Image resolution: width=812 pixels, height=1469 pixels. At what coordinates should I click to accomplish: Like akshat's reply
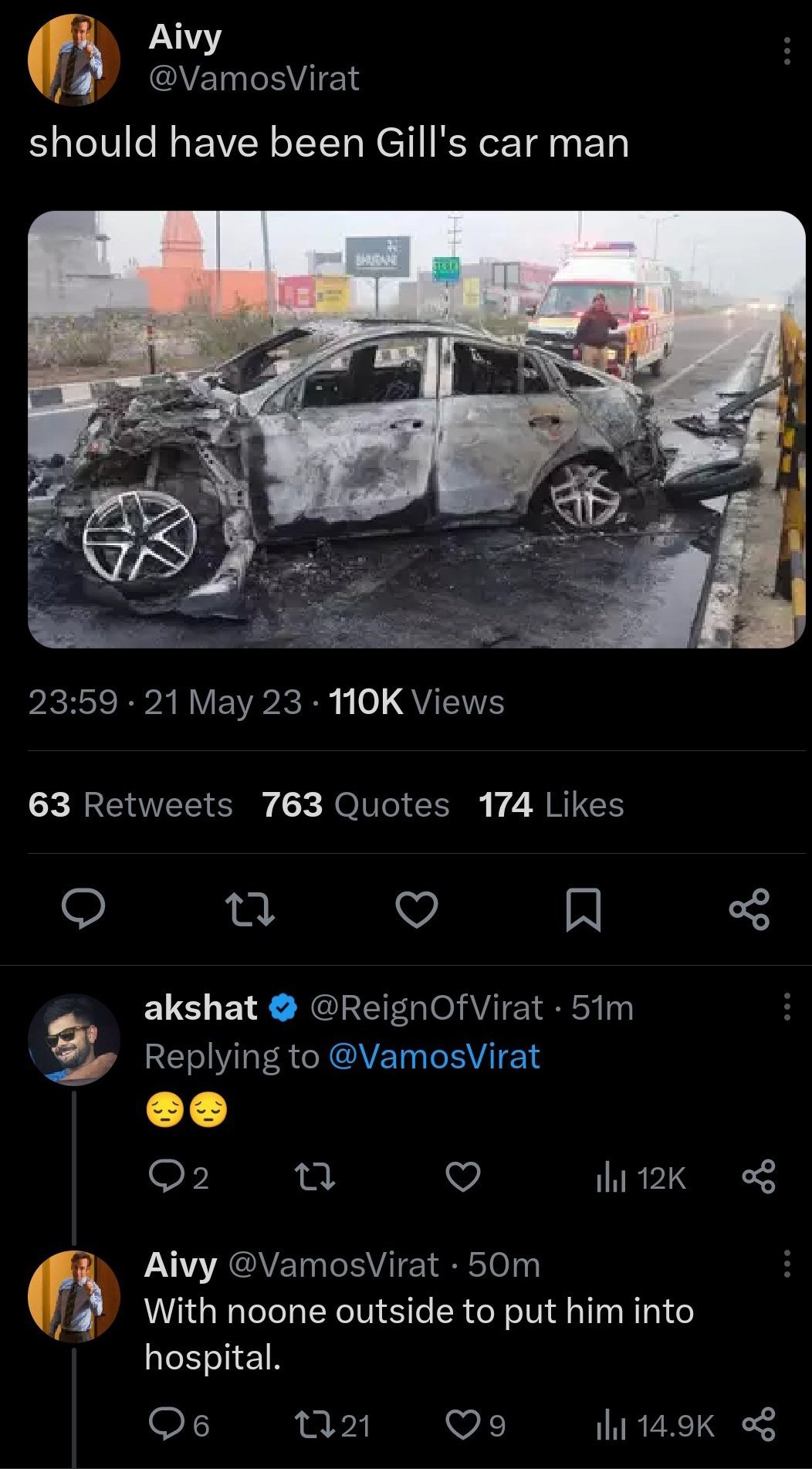[x=463, y=1177]
